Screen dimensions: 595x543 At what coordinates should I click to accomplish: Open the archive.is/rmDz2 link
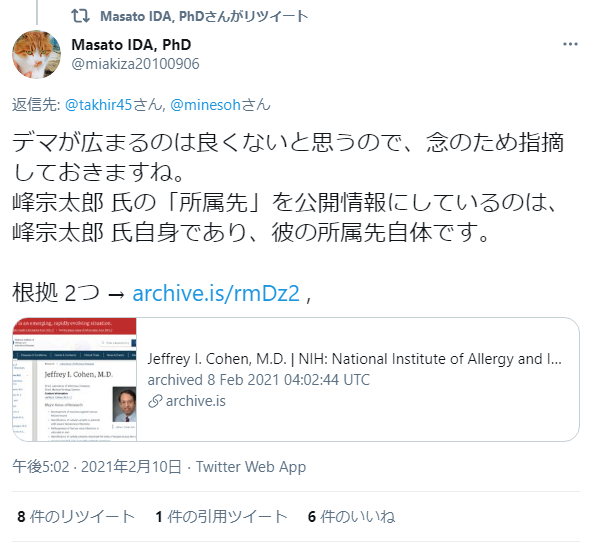[216, 293]
